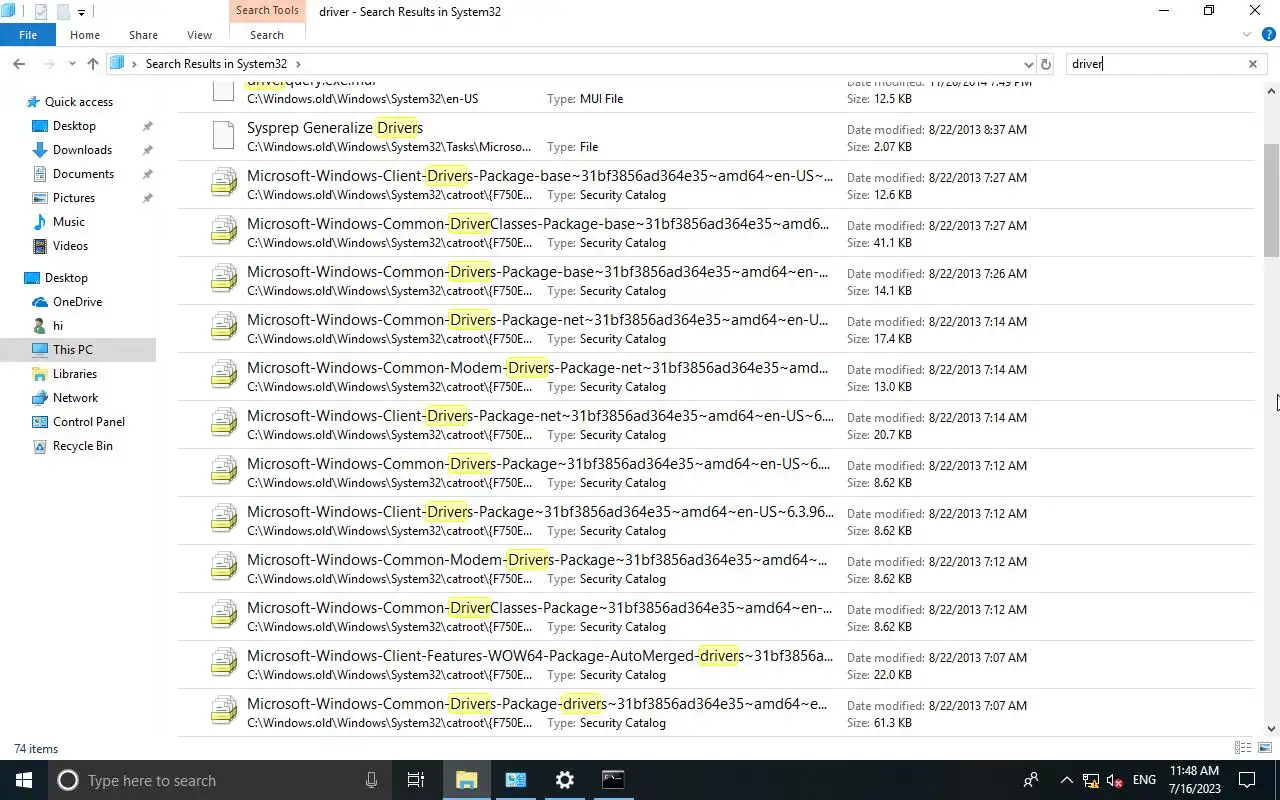
Task: Open Documents in navigation pane
Action: [x=83, y=174]
